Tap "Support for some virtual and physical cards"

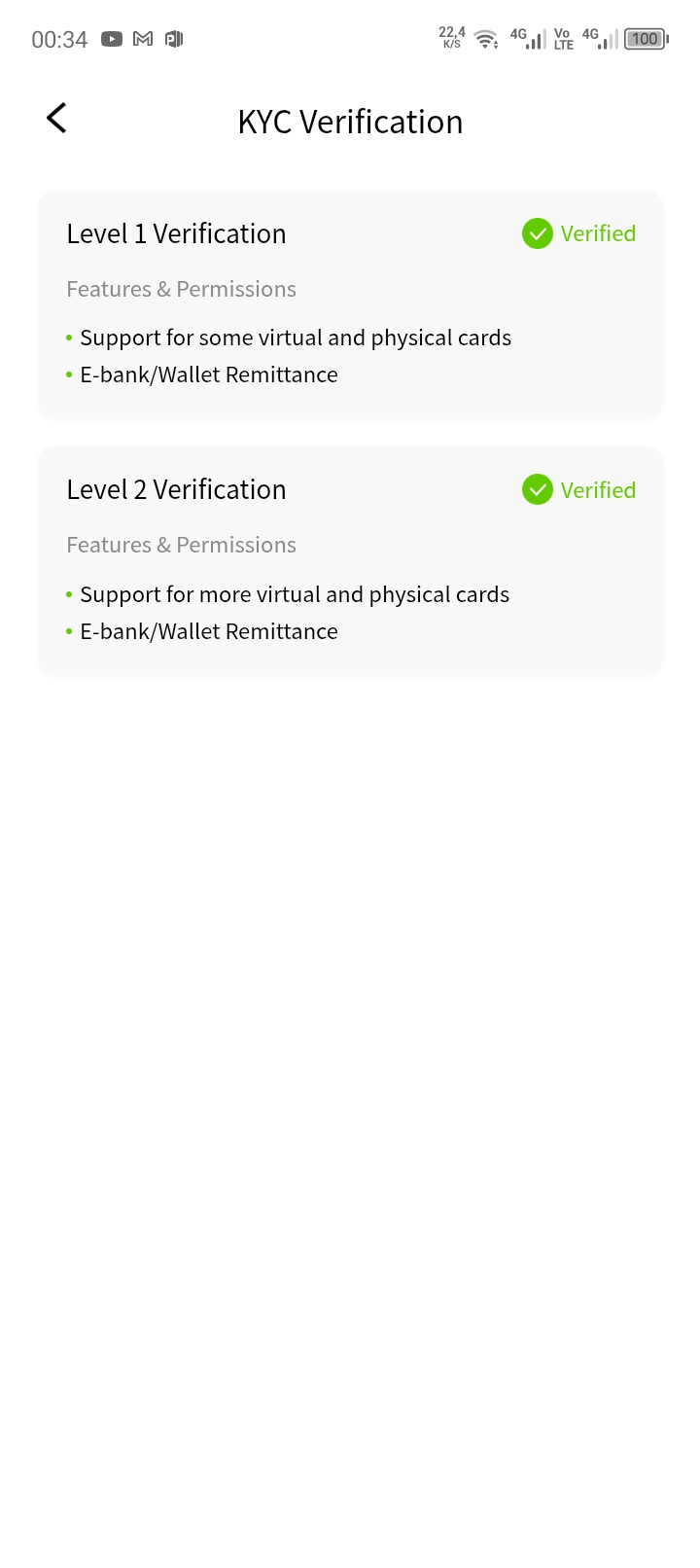coord(296,338)
